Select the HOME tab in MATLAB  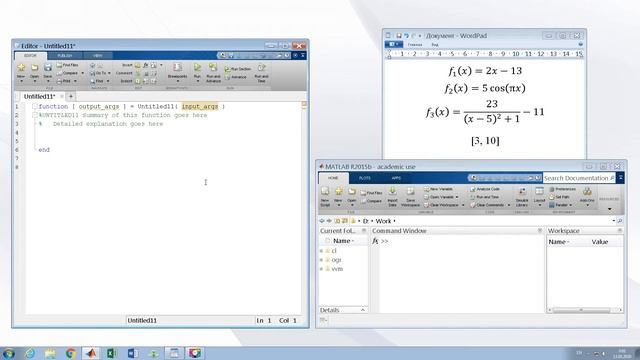tap(333, 178)
